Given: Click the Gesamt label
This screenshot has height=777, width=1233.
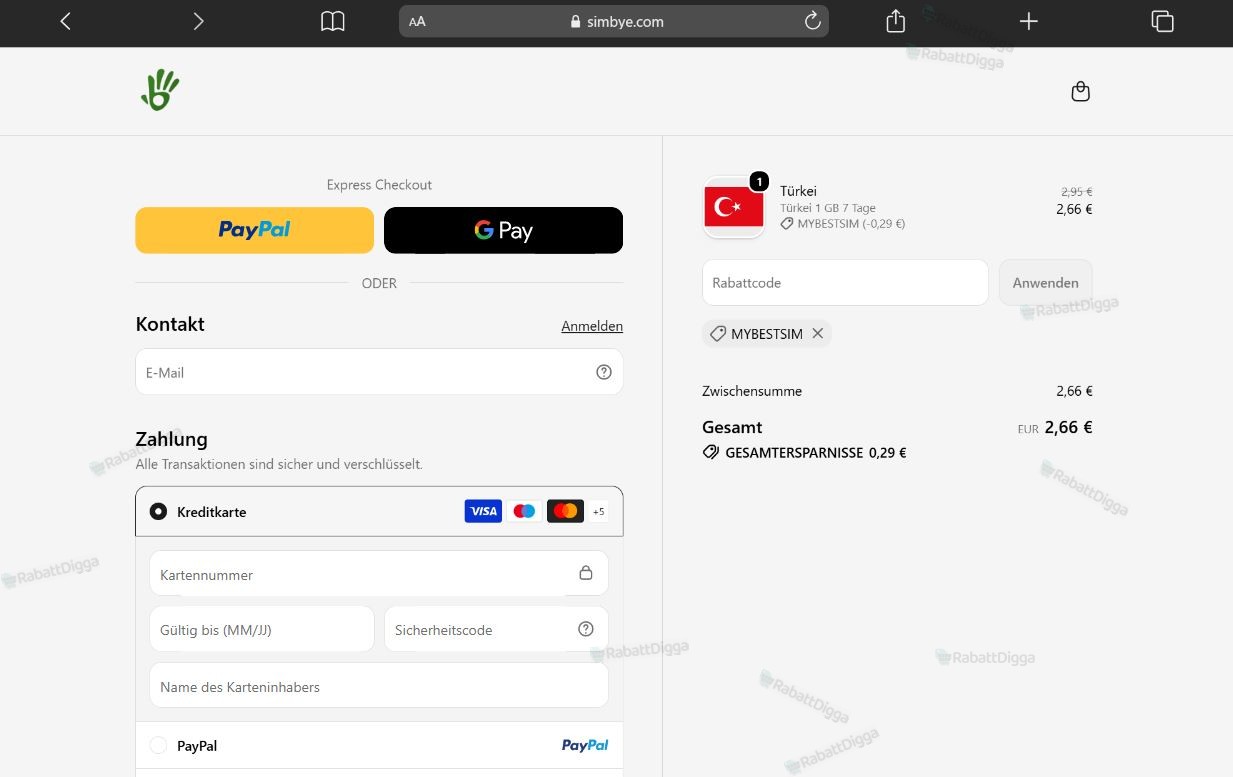Looking at the screenshot, I should 732,427.
